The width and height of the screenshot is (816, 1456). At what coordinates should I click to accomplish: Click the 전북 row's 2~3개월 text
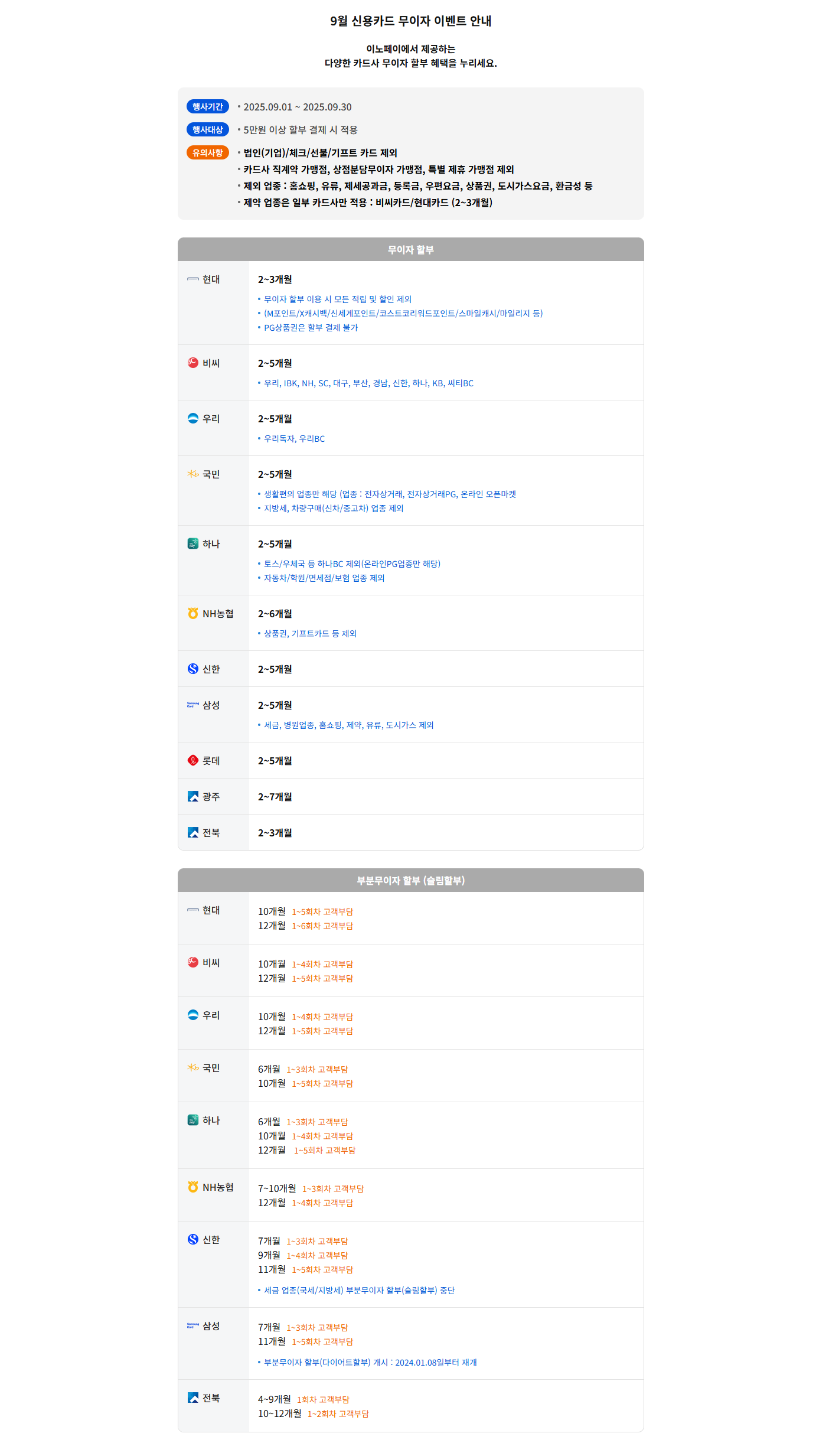click(x=275, y=833)
